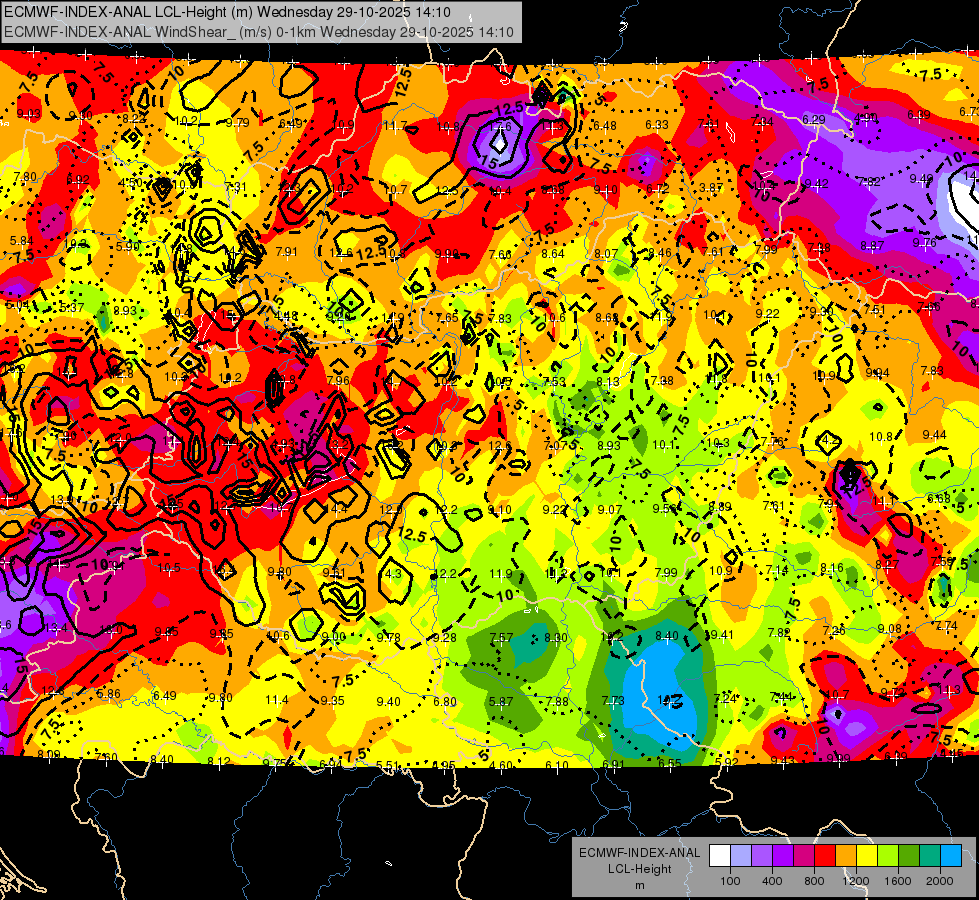This screenshot has width=979, height=900.
Task: Click the grid value '7.53'
Action: click(x=554, y=382)
